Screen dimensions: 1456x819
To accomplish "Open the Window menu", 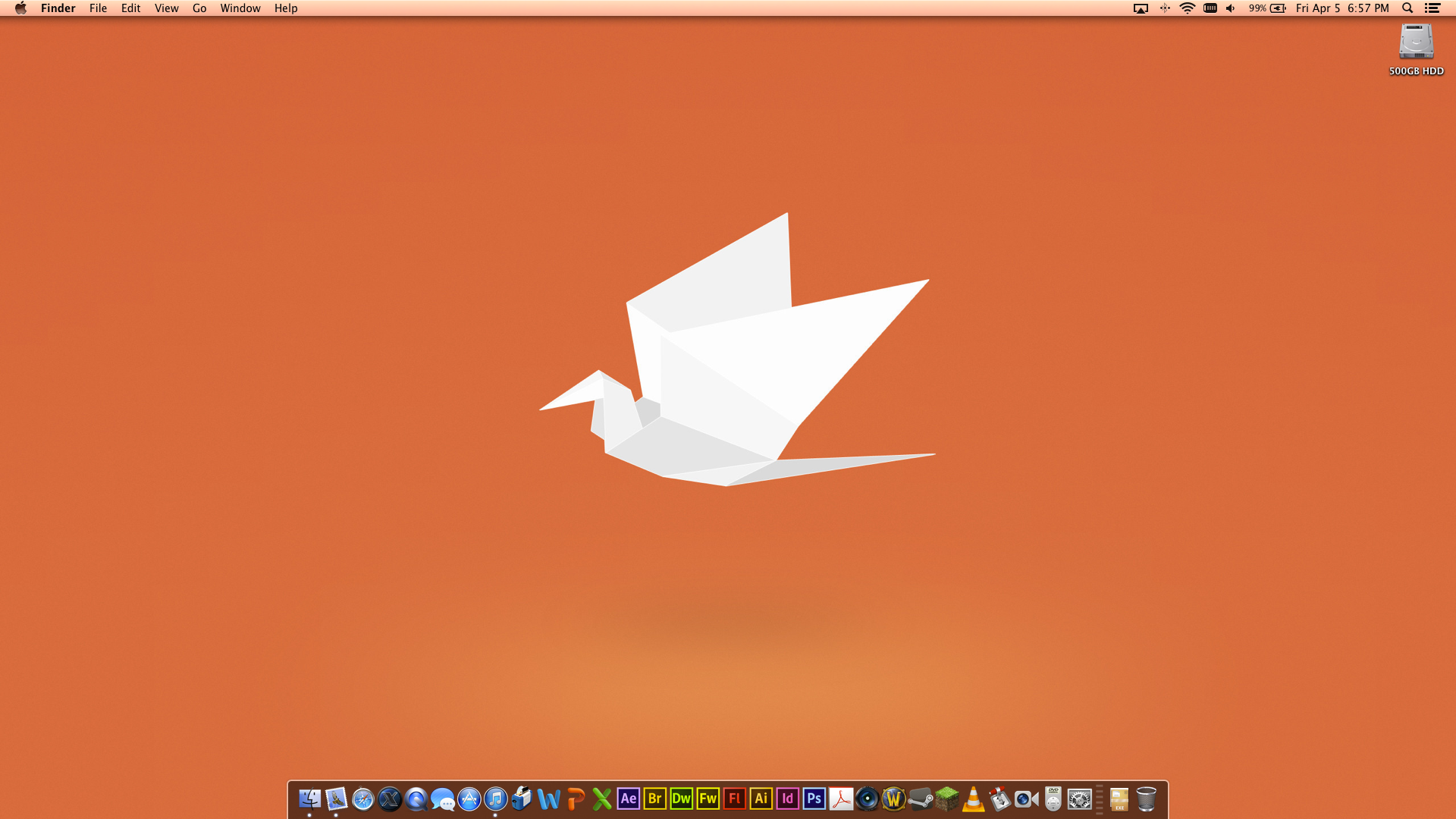I will click(x=240, y=8).
